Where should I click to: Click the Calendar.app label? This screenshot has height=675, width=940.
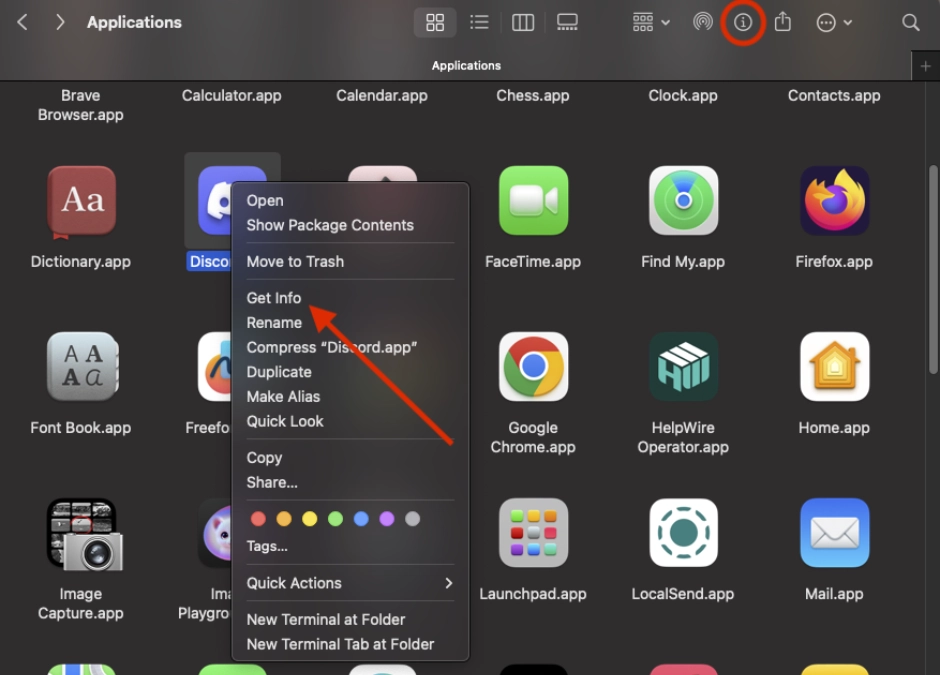point(382,95)
